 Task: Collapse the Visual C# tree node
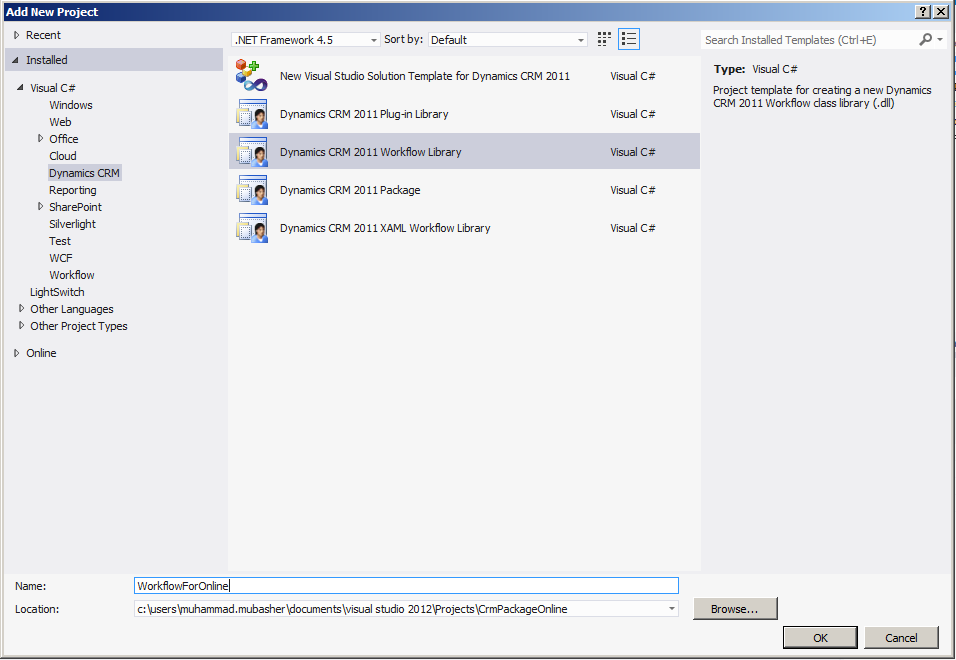(20, 88)
